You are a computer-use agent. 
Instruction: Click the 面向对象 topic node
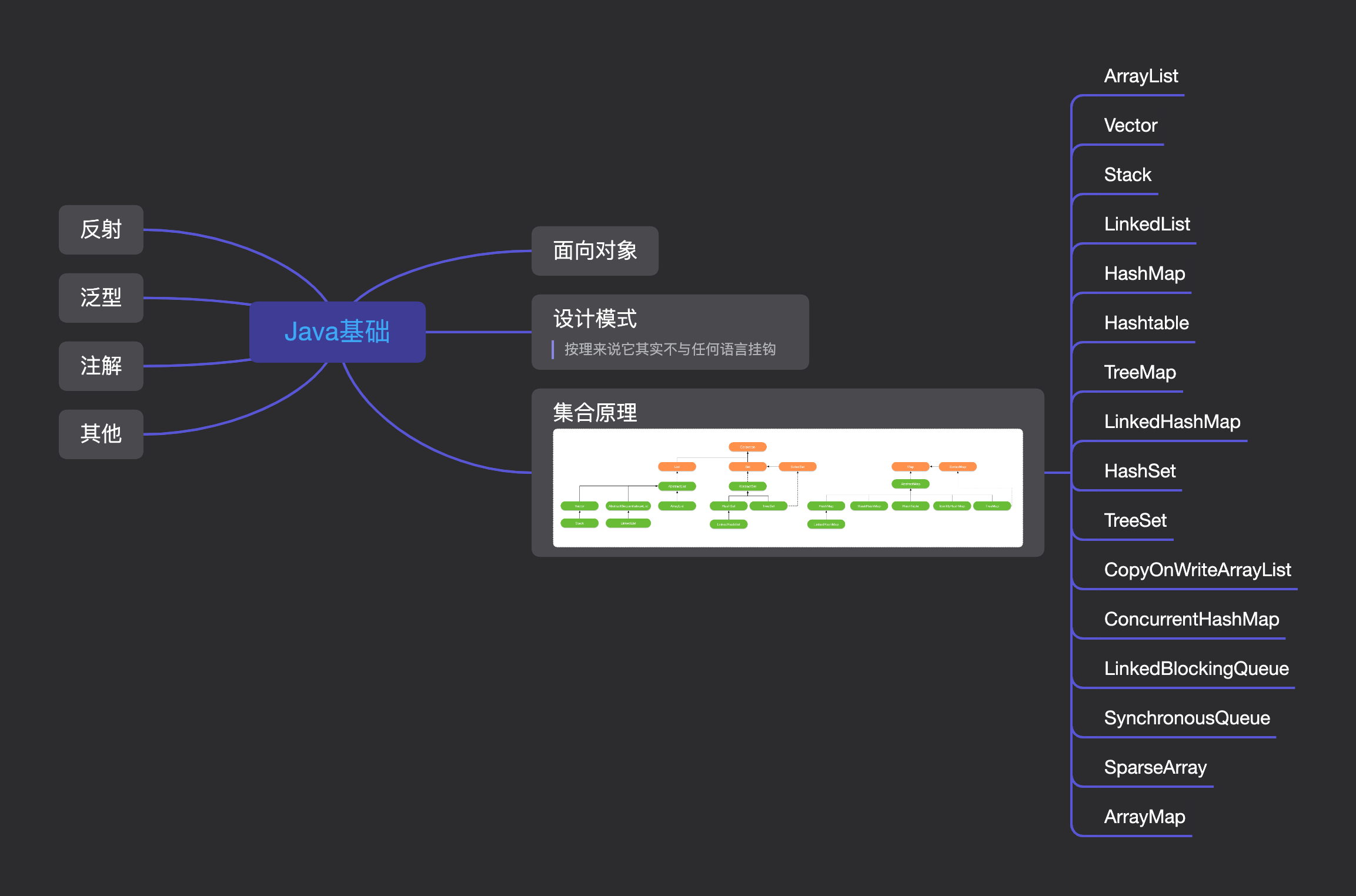click(x=594, y=251)
